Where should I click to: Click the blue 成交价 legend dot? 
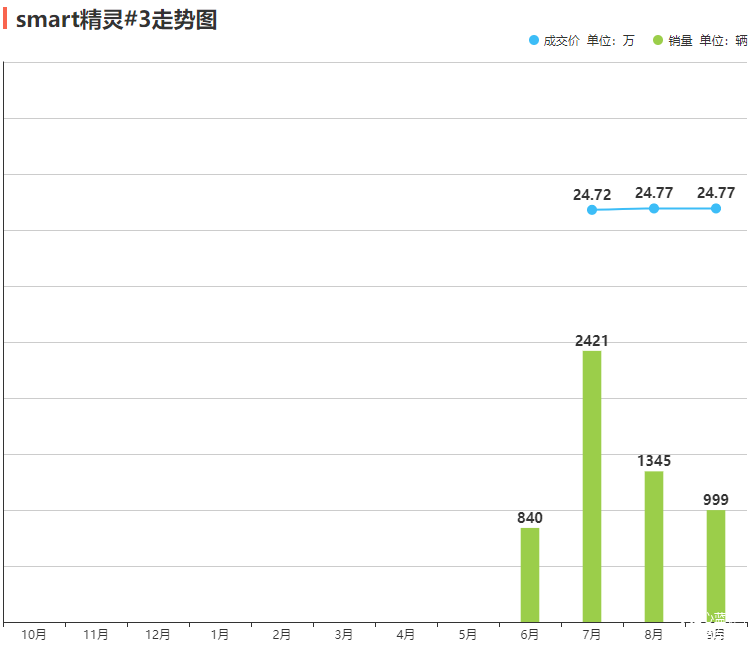pos(533,41)
